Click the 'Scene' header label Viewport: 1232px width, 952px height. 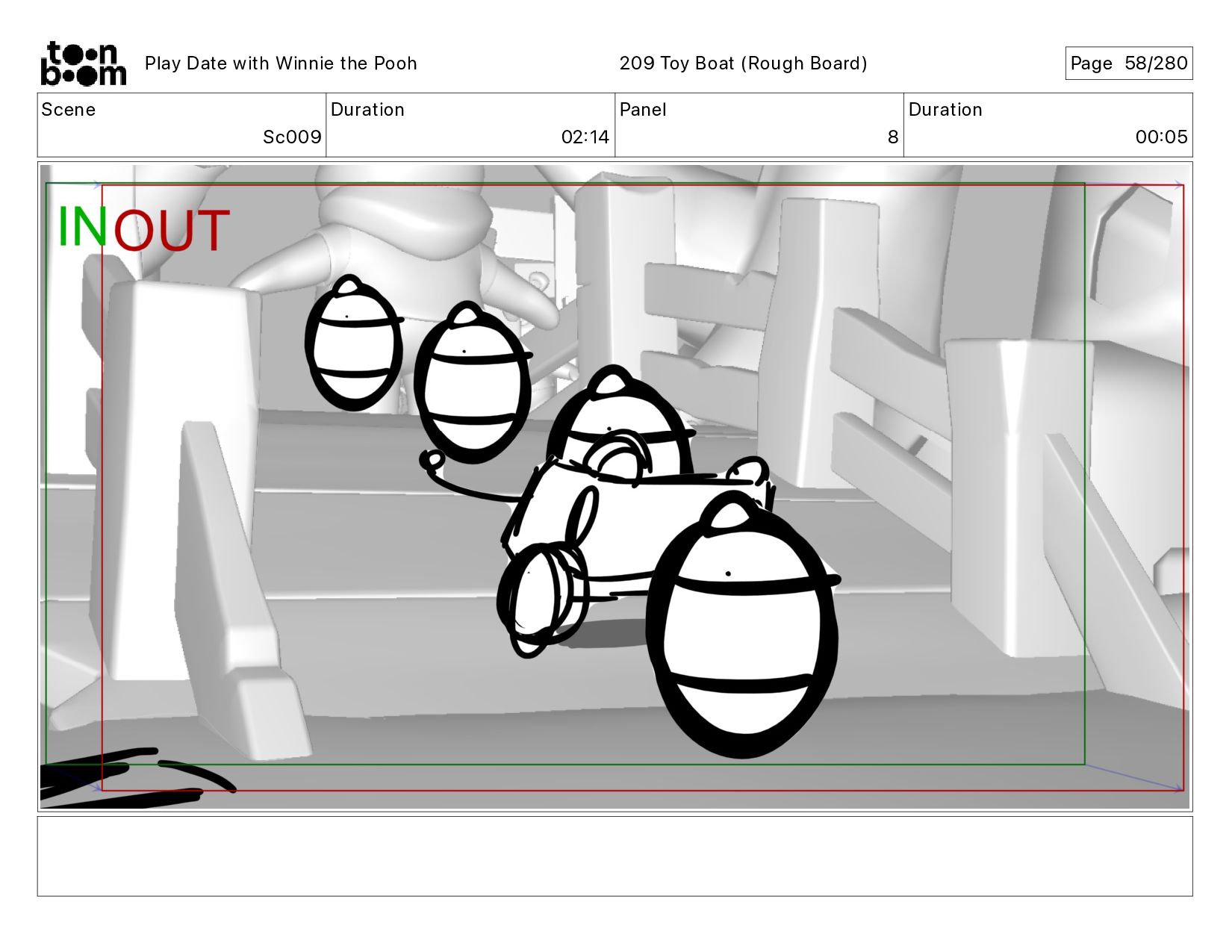click(69, 110)
